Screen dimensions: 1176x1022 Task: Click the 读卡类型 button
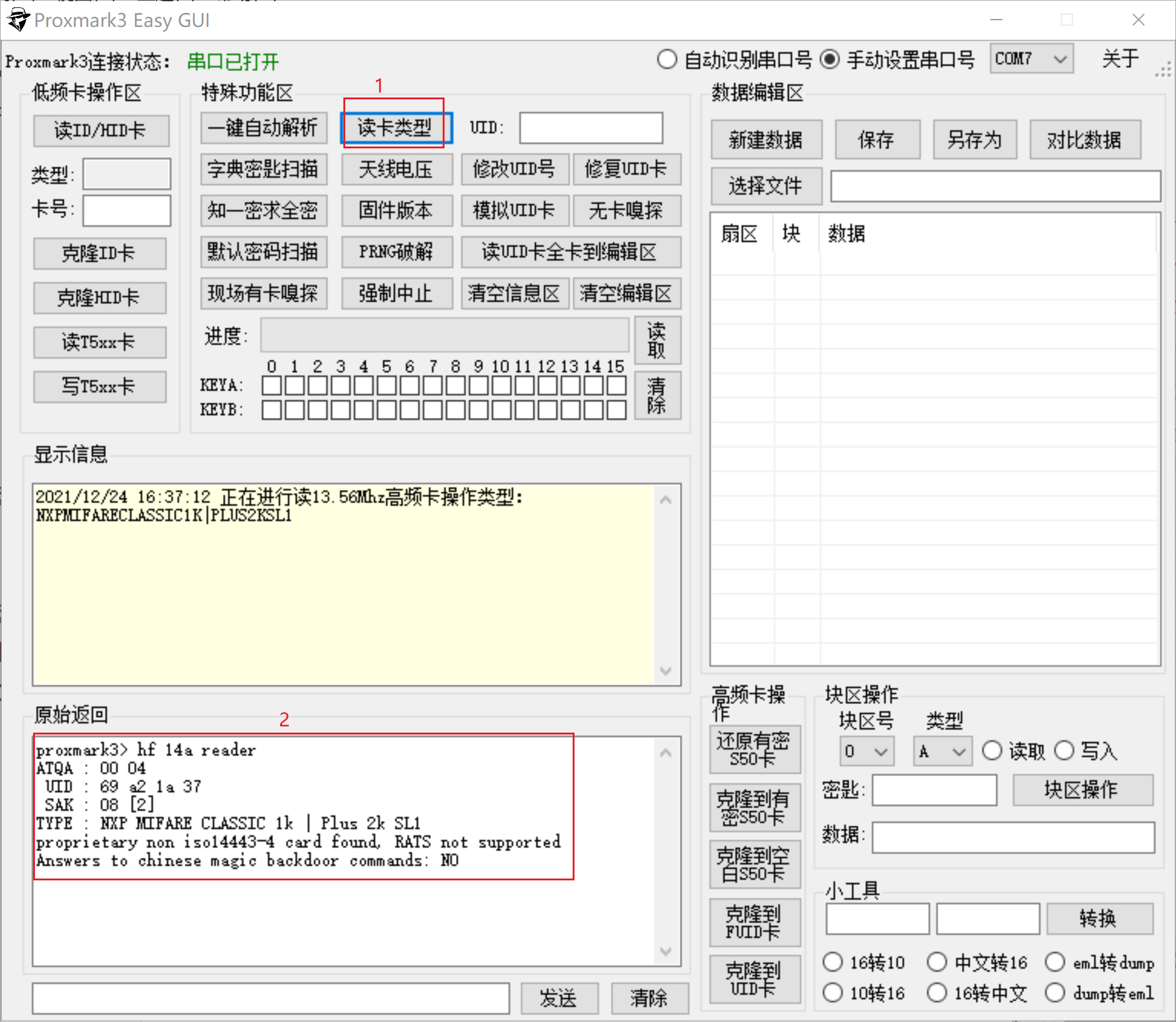coord(396,128)
